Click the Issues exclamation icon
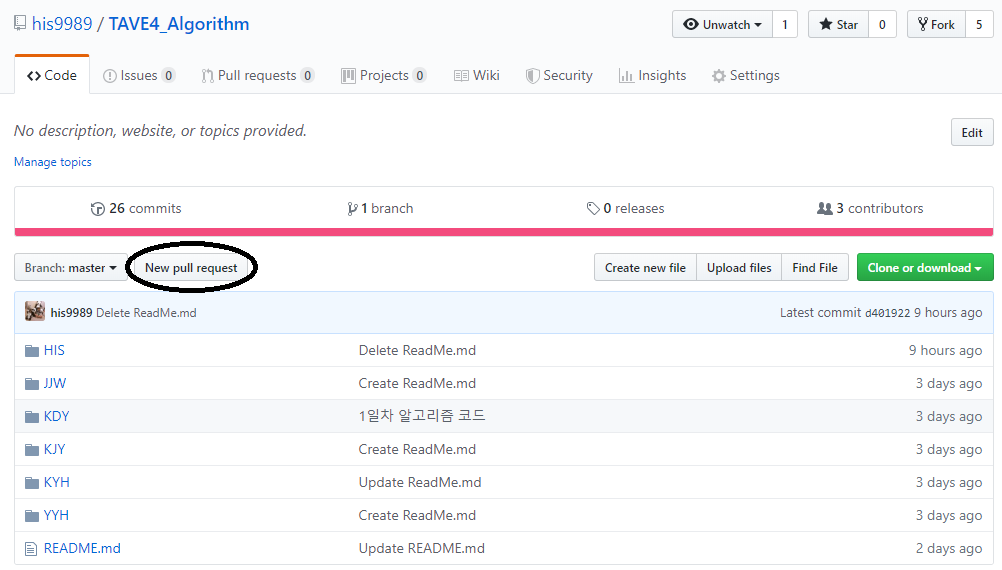Screen dimensions: 1002x570 (110, 76)
